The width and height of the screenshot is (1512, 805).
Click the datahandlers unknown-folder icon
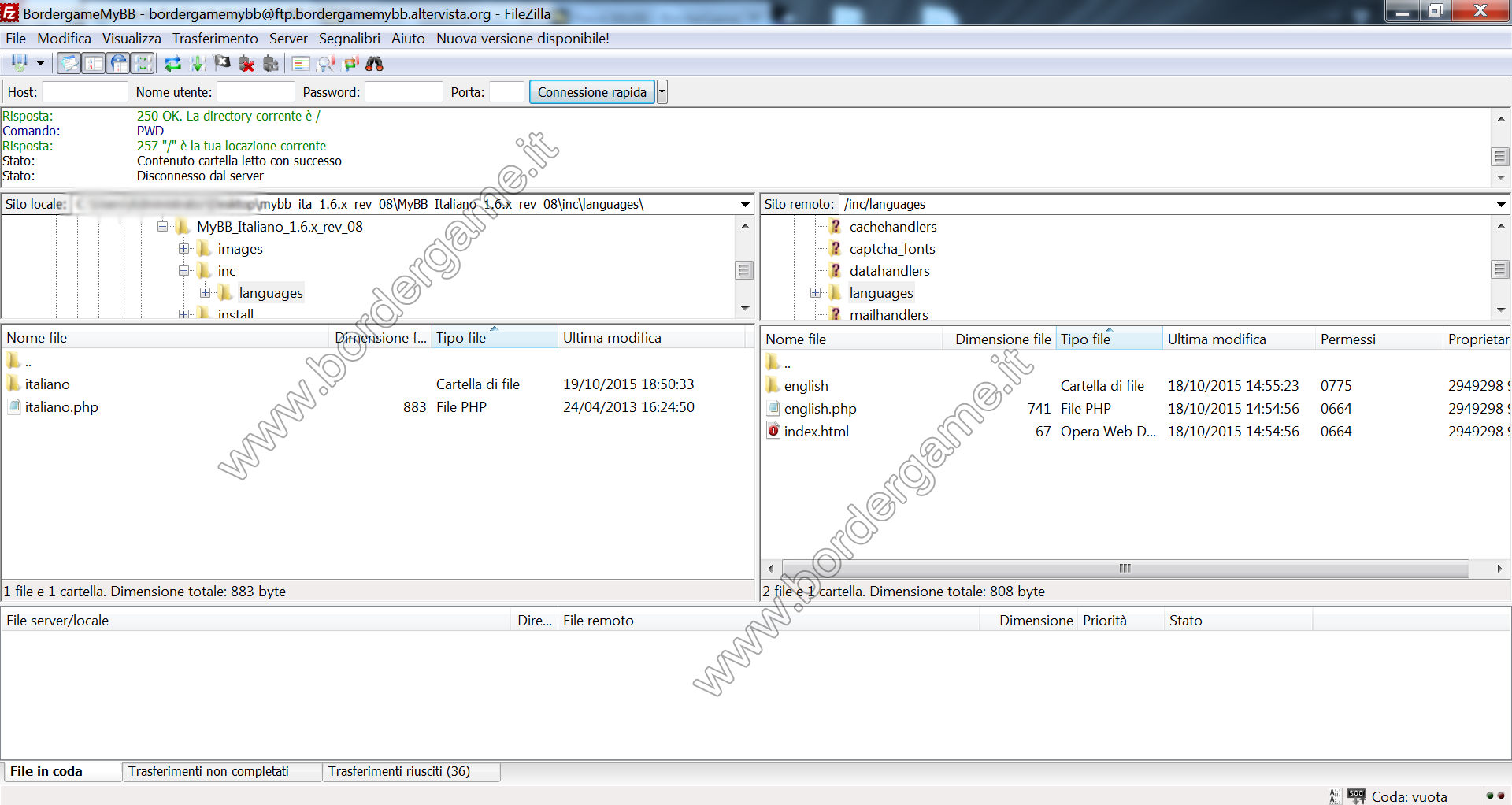point(836,270)
